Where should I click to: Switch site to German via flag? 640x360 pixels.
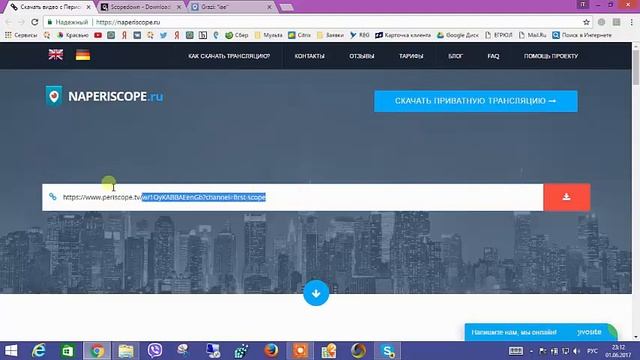point(83,55)
